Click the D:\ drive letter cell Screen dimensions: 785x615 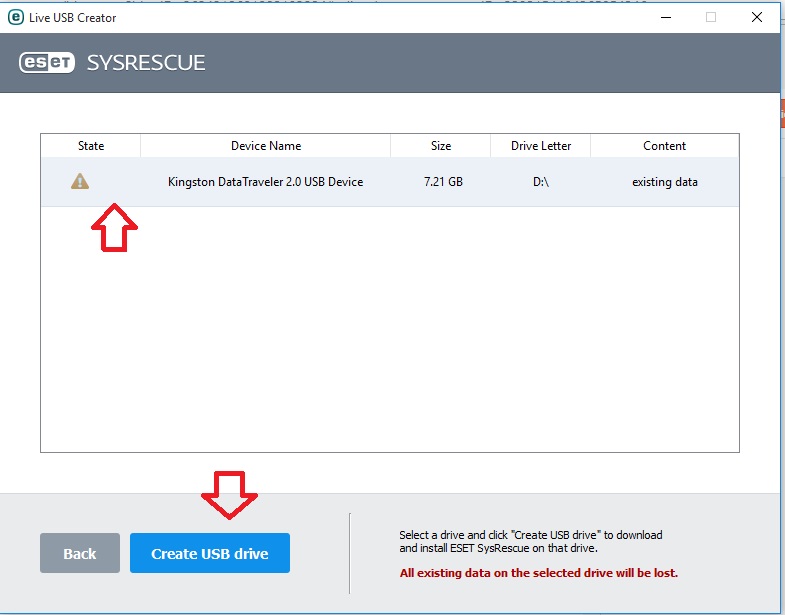click(541, 182)
